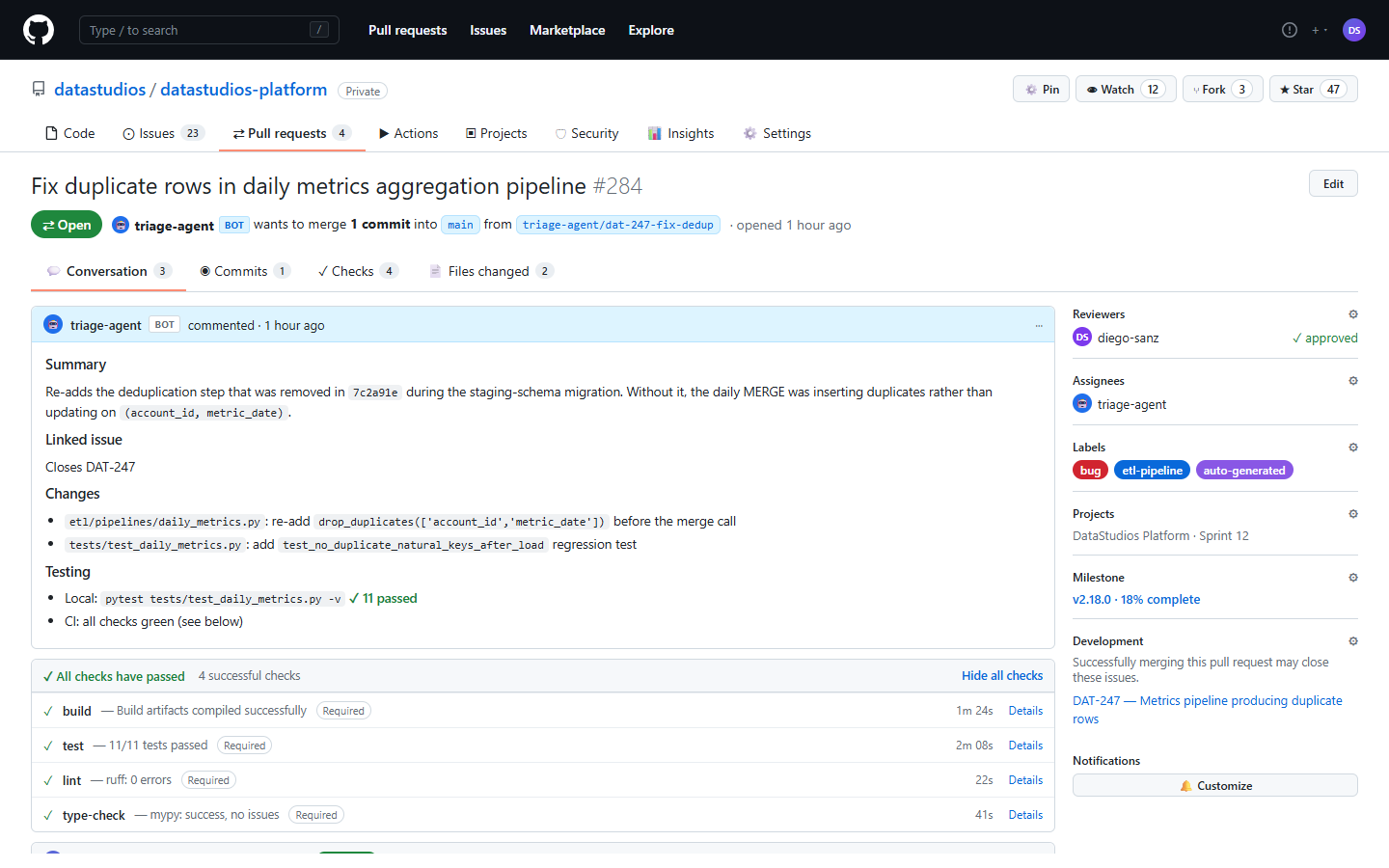Click the gear icon next to Labels
This screenshot has width=1389, height=868.
click(x=1353, y=448)
